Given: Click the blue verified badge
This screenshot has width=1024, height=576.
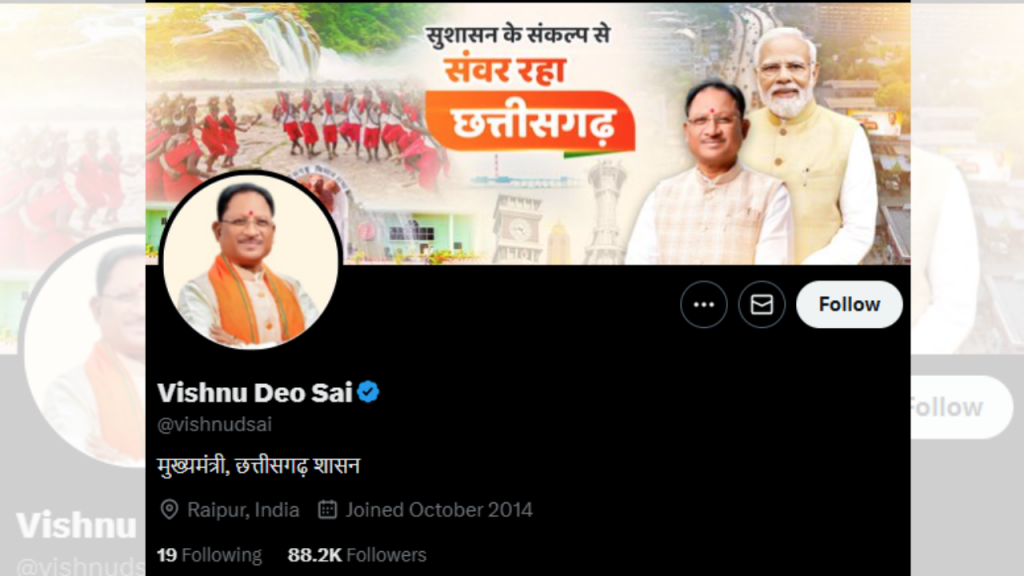Looking at the screenshot, I should (x=368, y=392).
